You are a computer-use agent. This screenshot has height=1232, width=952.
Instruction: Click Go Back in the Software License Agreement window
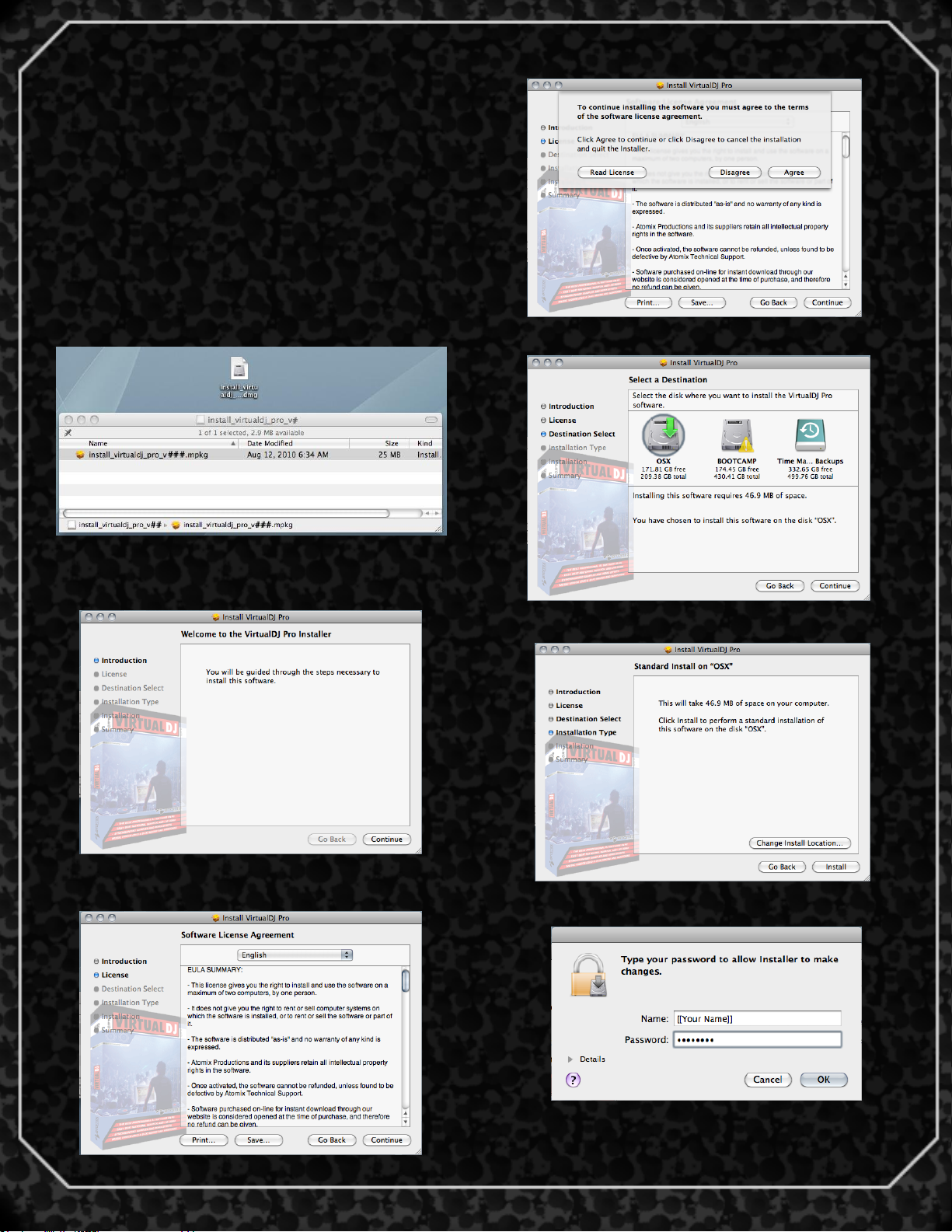point(332,1140)
